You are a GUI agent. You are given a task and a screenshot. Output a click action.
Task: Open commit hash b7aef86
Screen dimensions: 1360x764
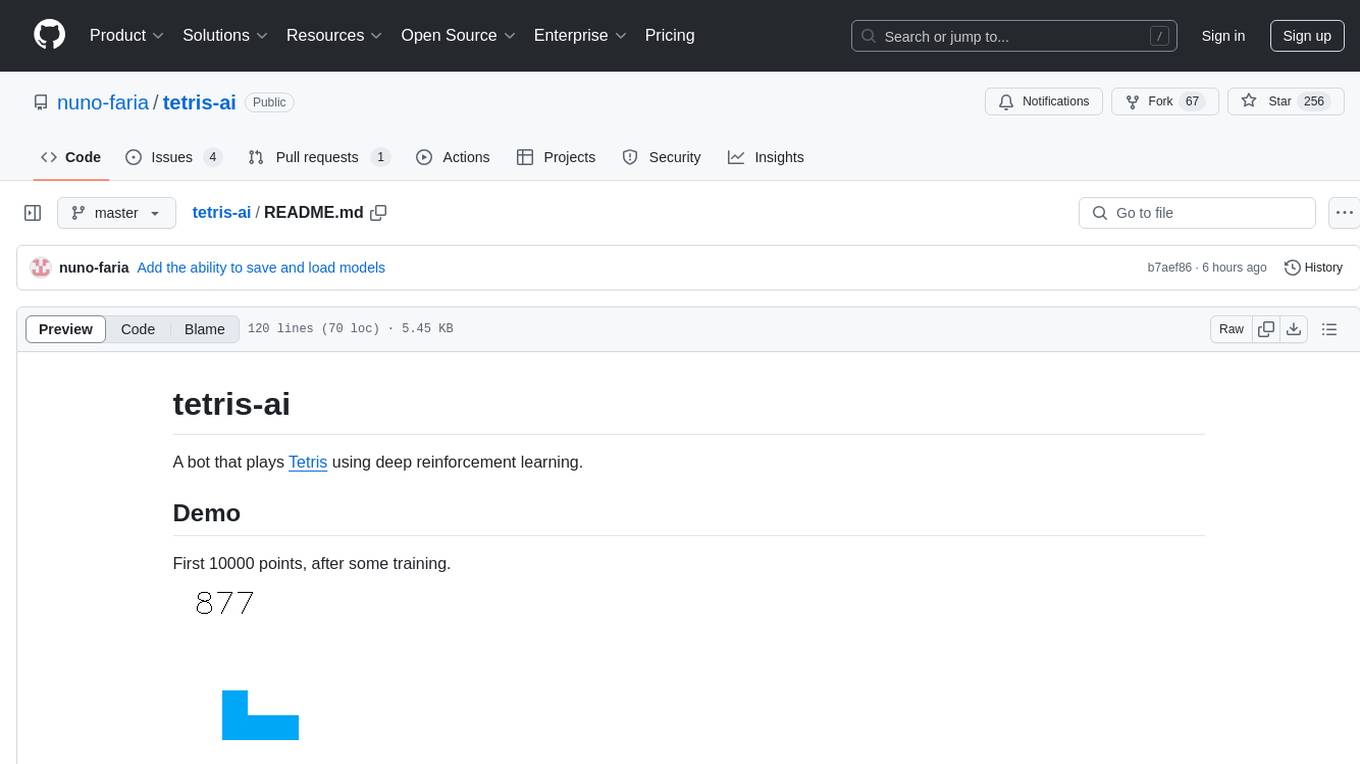coord(1170,268)
